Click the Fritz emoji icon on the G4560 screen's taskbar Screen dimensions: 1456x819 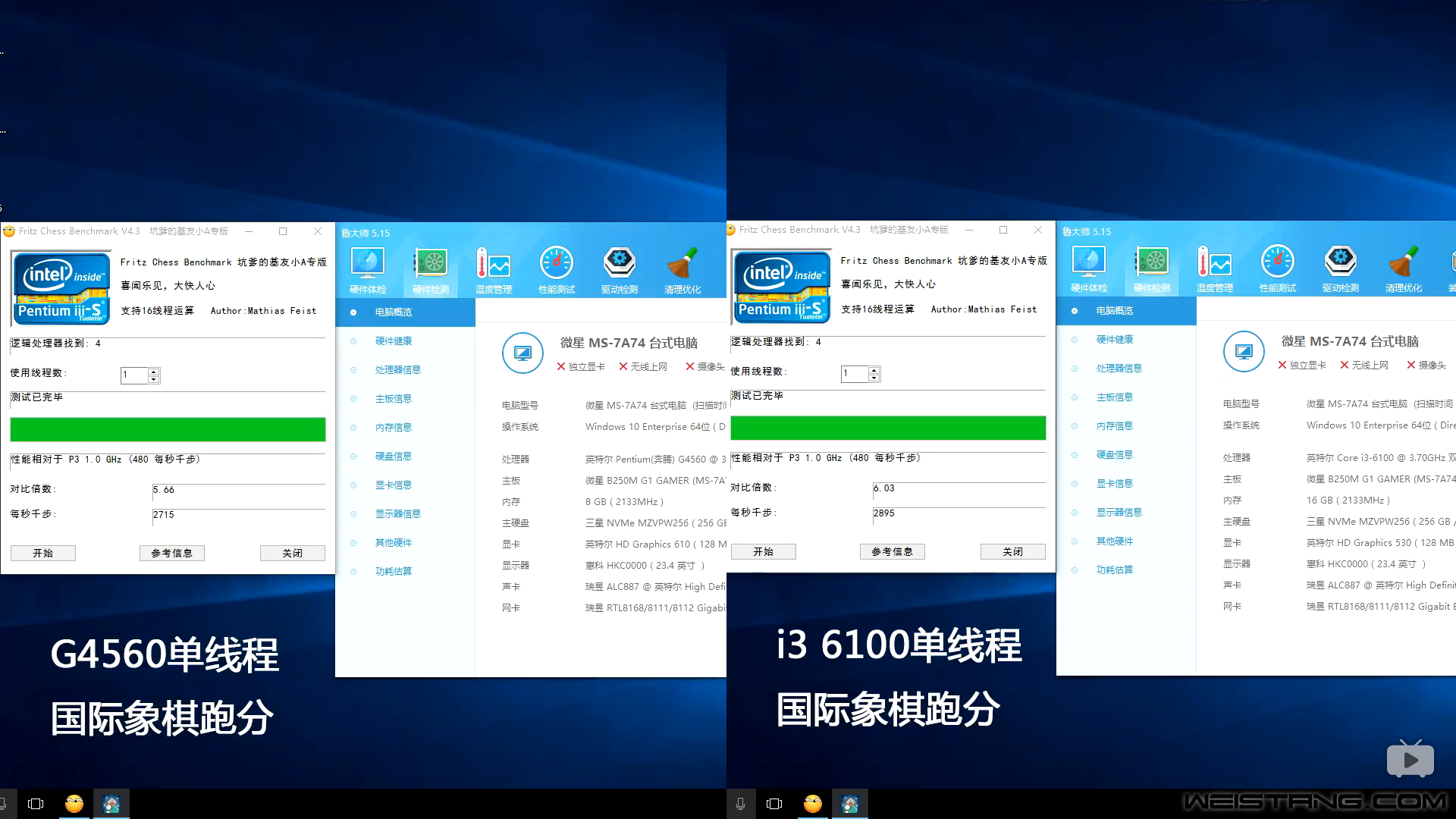[74, 804]
